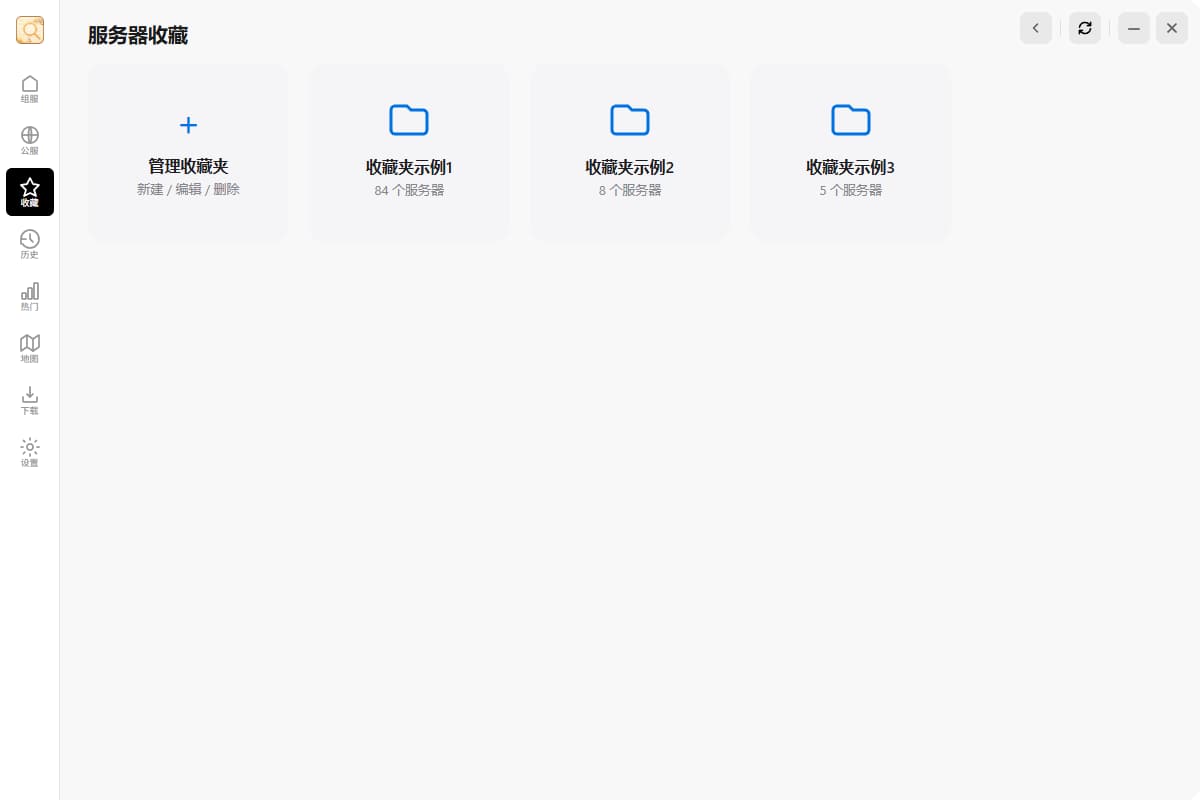
Task: Open the 地图 map section
Action: (30, 348)
